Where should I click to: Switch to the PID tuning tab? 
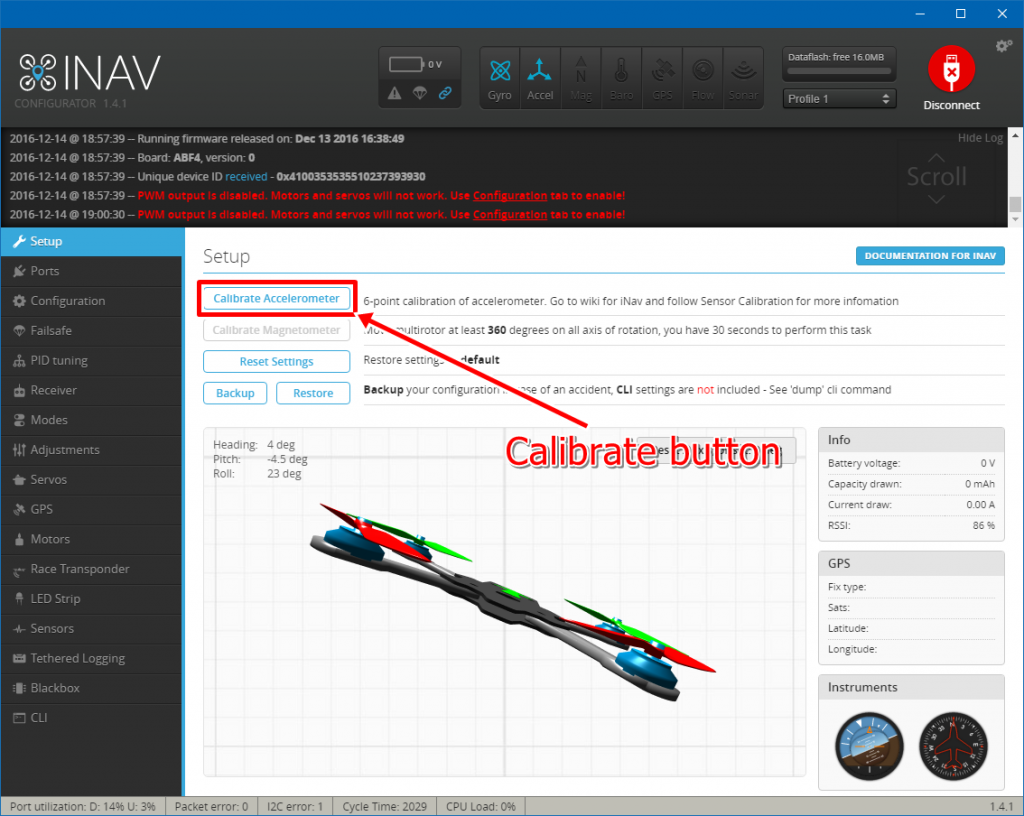[x=58, y=360]
